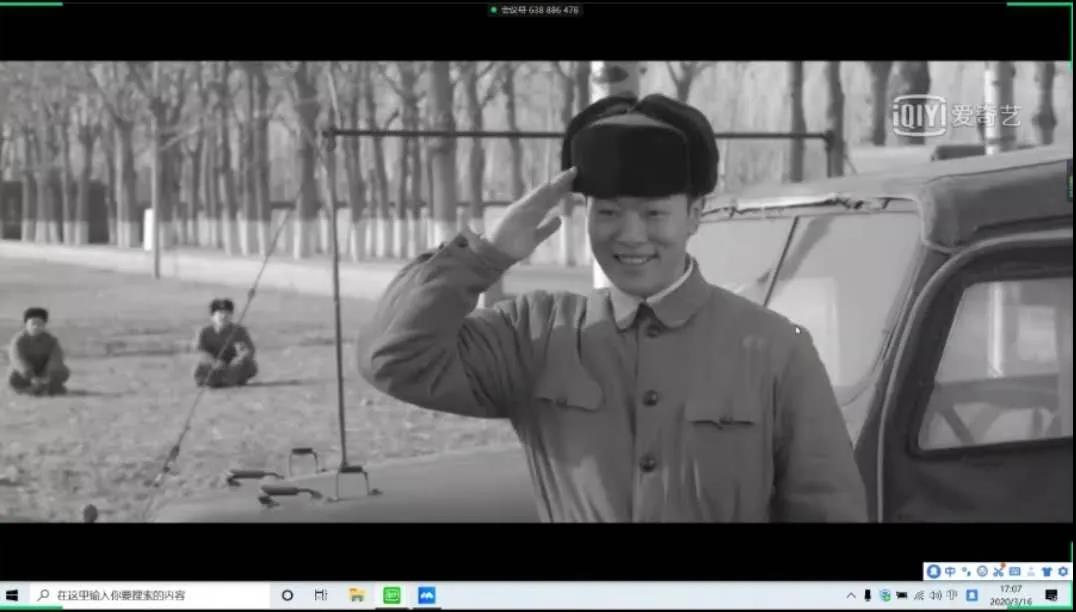Open the volume speaker tray icon
The height and width of the screenshot is (612, 1076).
click(936, 595)
